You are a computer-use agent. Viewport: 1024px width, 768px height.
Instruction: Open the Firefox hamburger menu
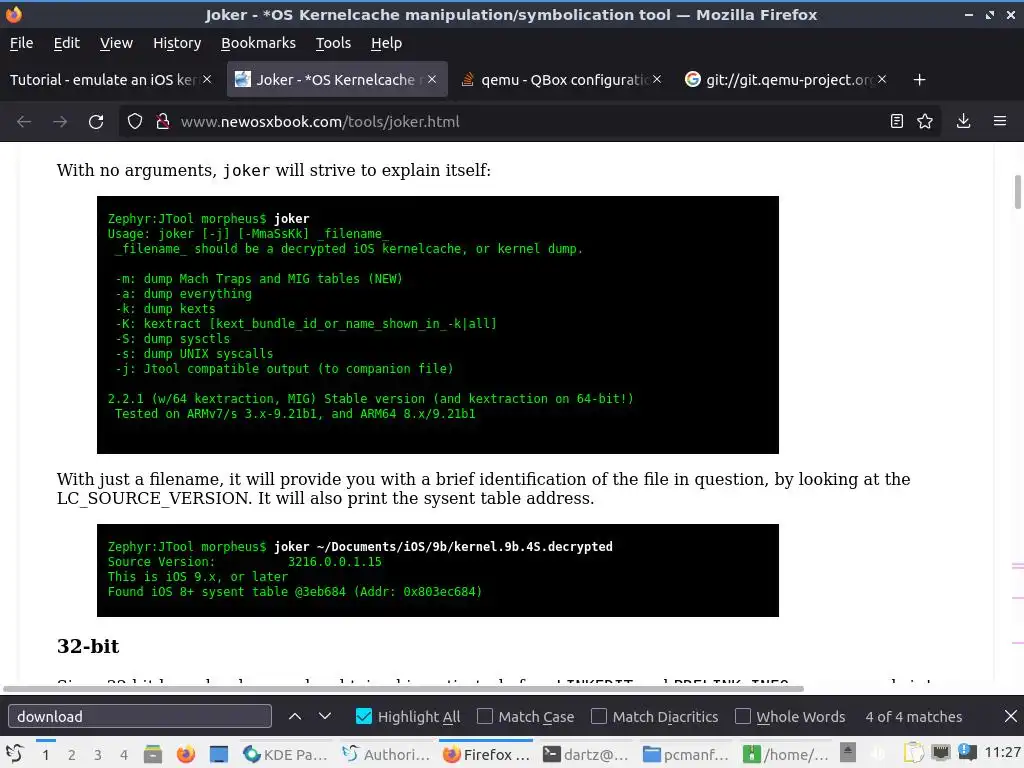(x=1000, y=121)
